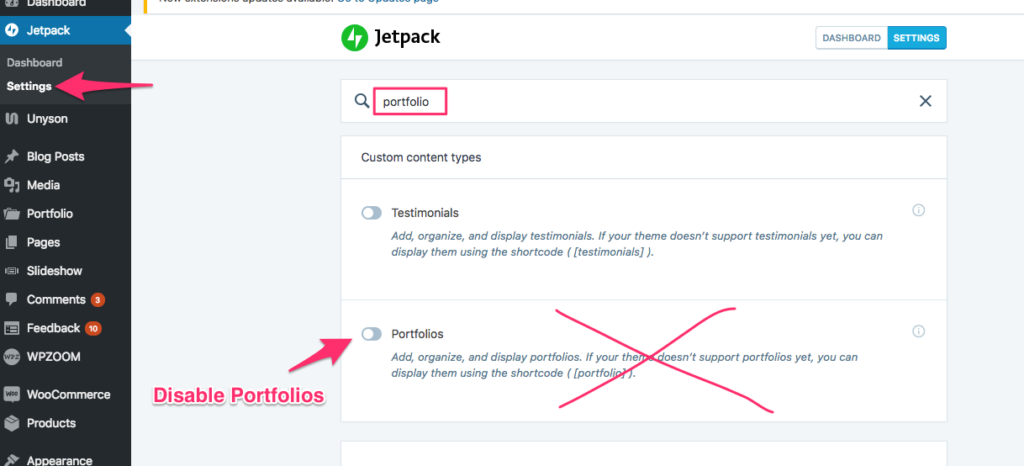Viewport: 1024px width, 466px height.
Task: Click the search magnifier icon
Action: [x=361, y=101]
